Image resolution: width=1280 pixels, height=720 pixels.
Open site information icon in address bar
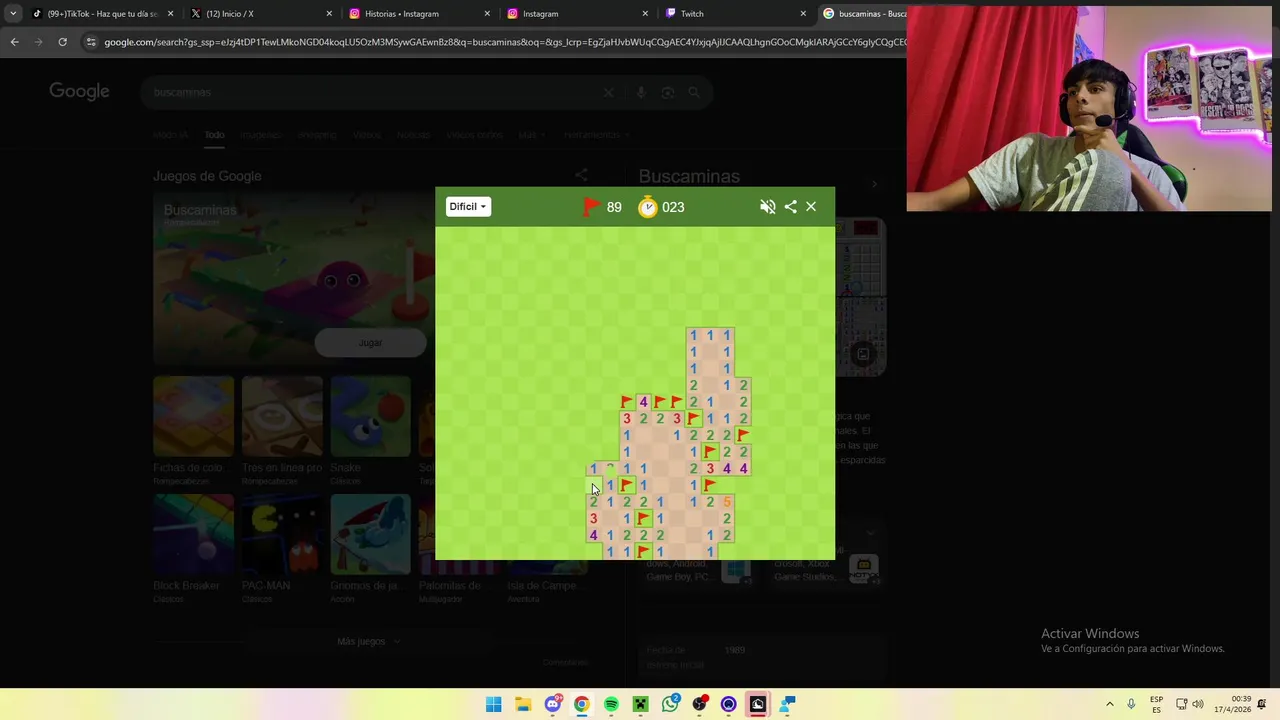point(91,42)
